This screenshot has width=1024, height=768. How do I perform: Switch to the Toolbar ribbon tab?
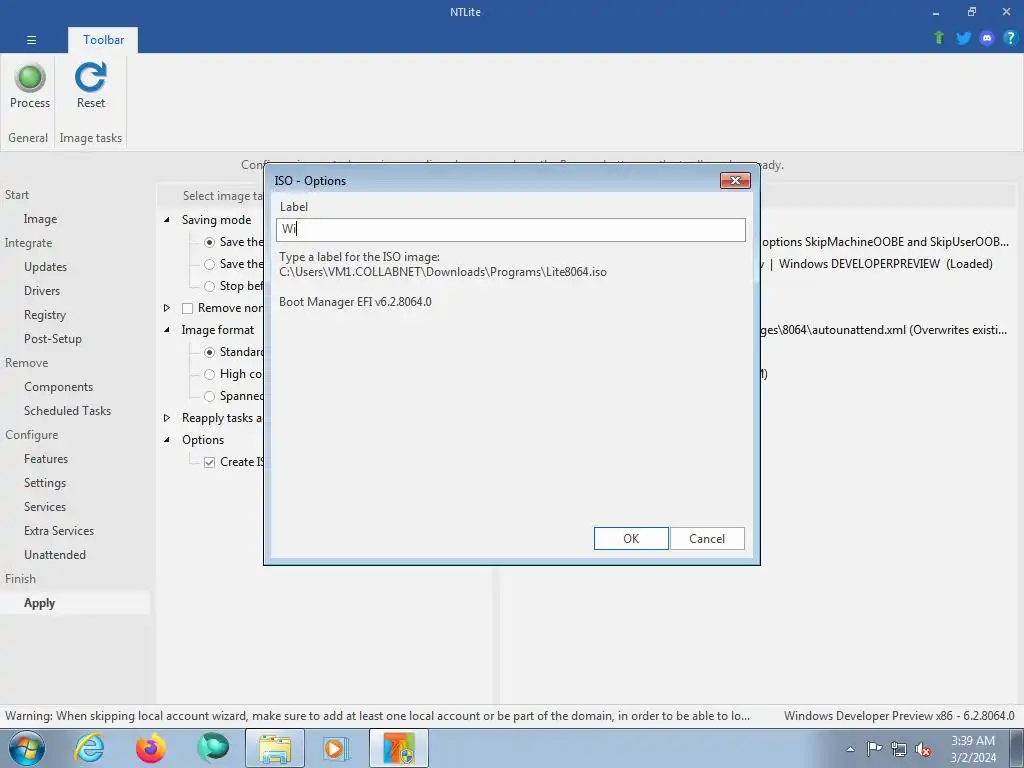click(103, 40)
